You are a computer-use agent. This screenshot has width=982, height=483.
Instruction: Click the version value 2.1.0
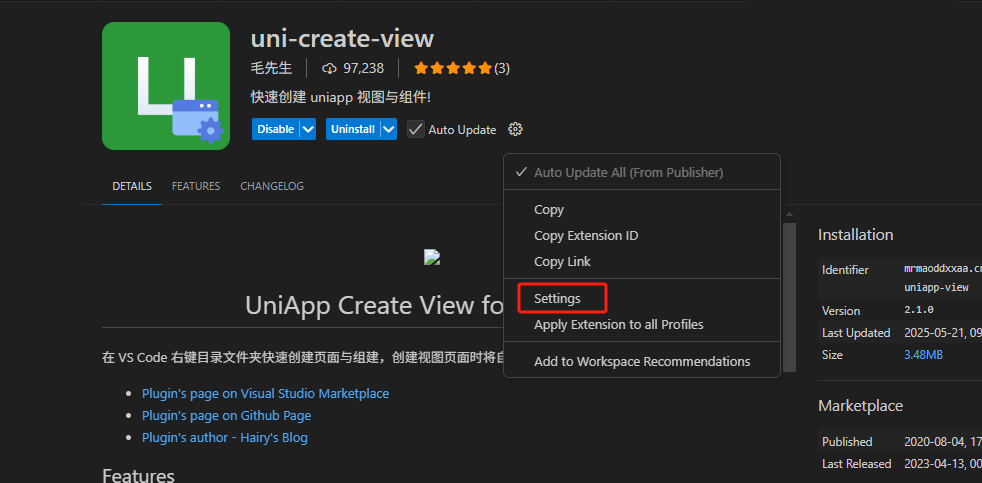[x=919, y=310]
